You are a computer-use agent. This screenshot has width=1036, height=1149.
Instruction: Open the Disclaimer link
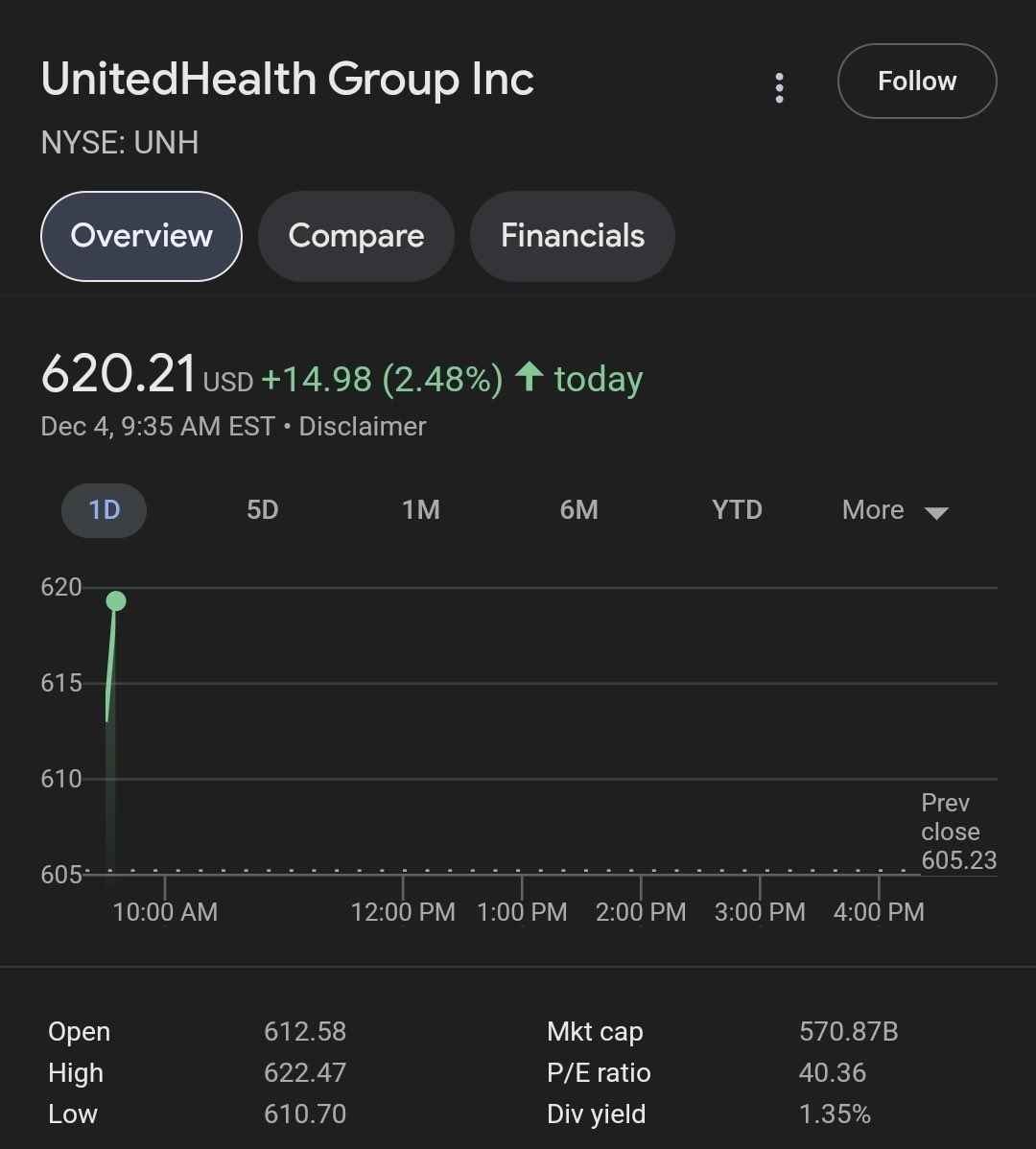[x=363, y=427]
